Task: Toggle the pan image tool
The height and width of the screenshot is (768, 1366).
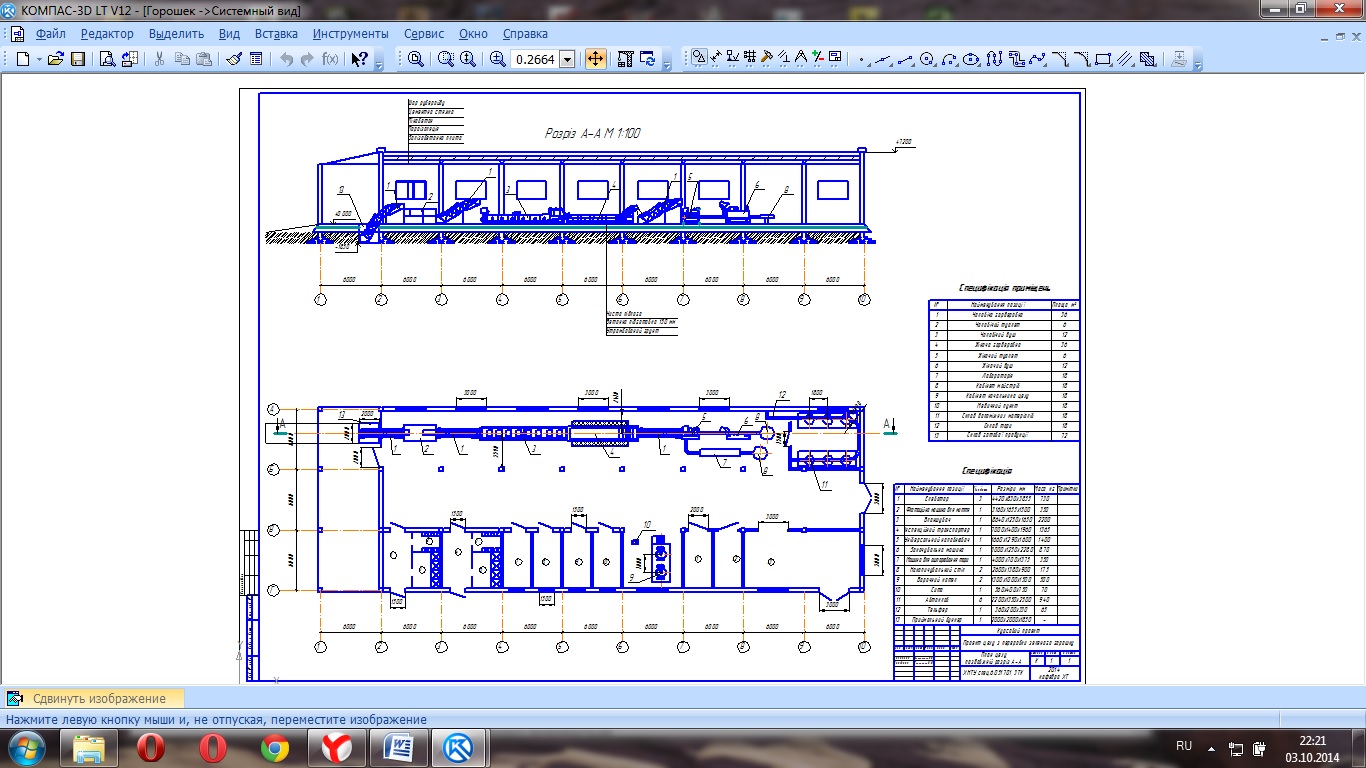Action: click(x=595, y=59)
